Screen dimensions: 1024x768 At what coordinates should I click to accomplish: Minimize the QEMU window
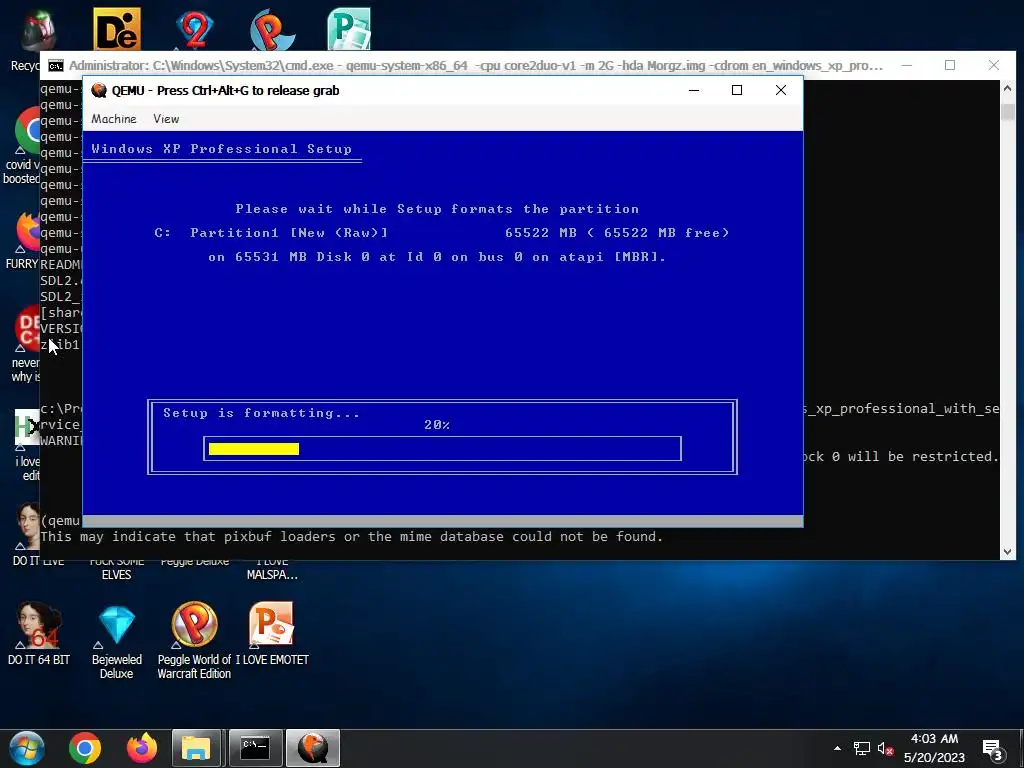pos(694,90)
